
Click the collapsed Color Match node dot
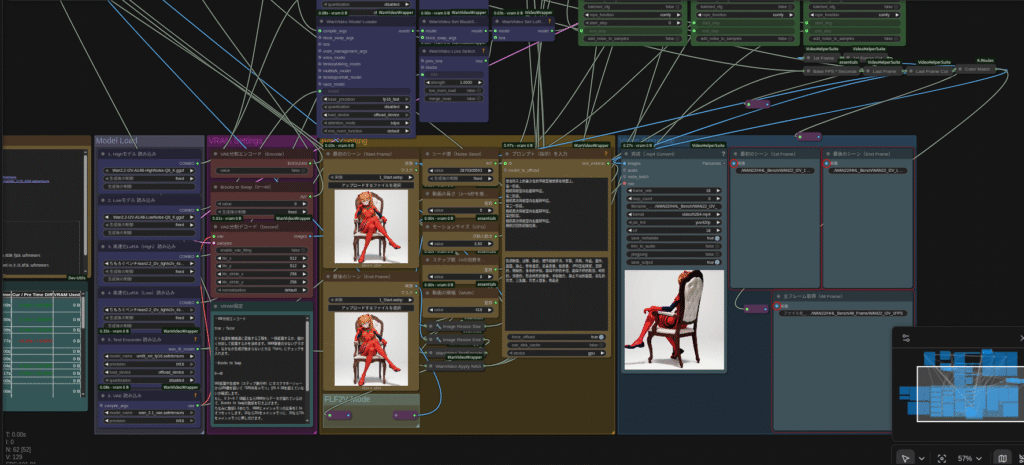[958, 69]
